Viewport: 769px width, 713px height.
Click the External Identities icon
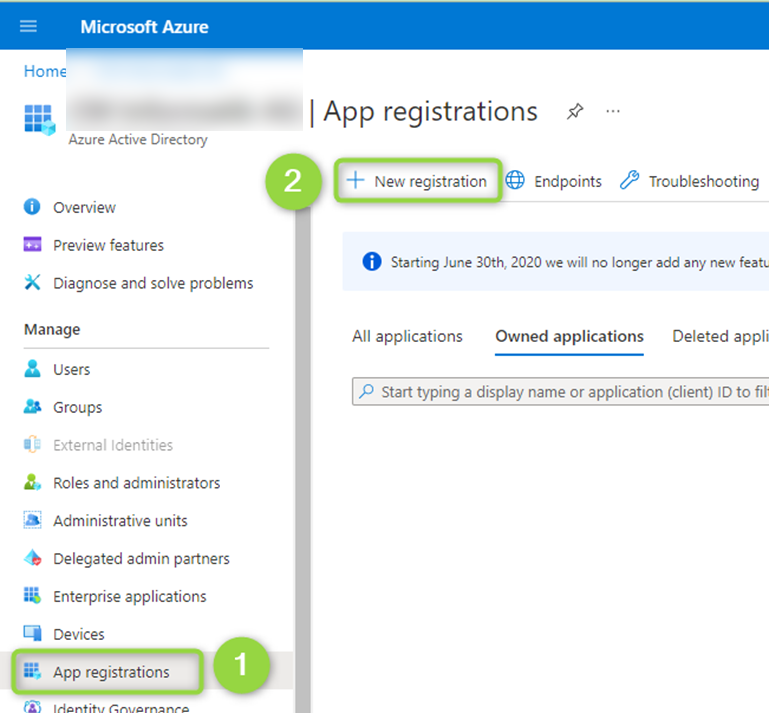(32, 444)
